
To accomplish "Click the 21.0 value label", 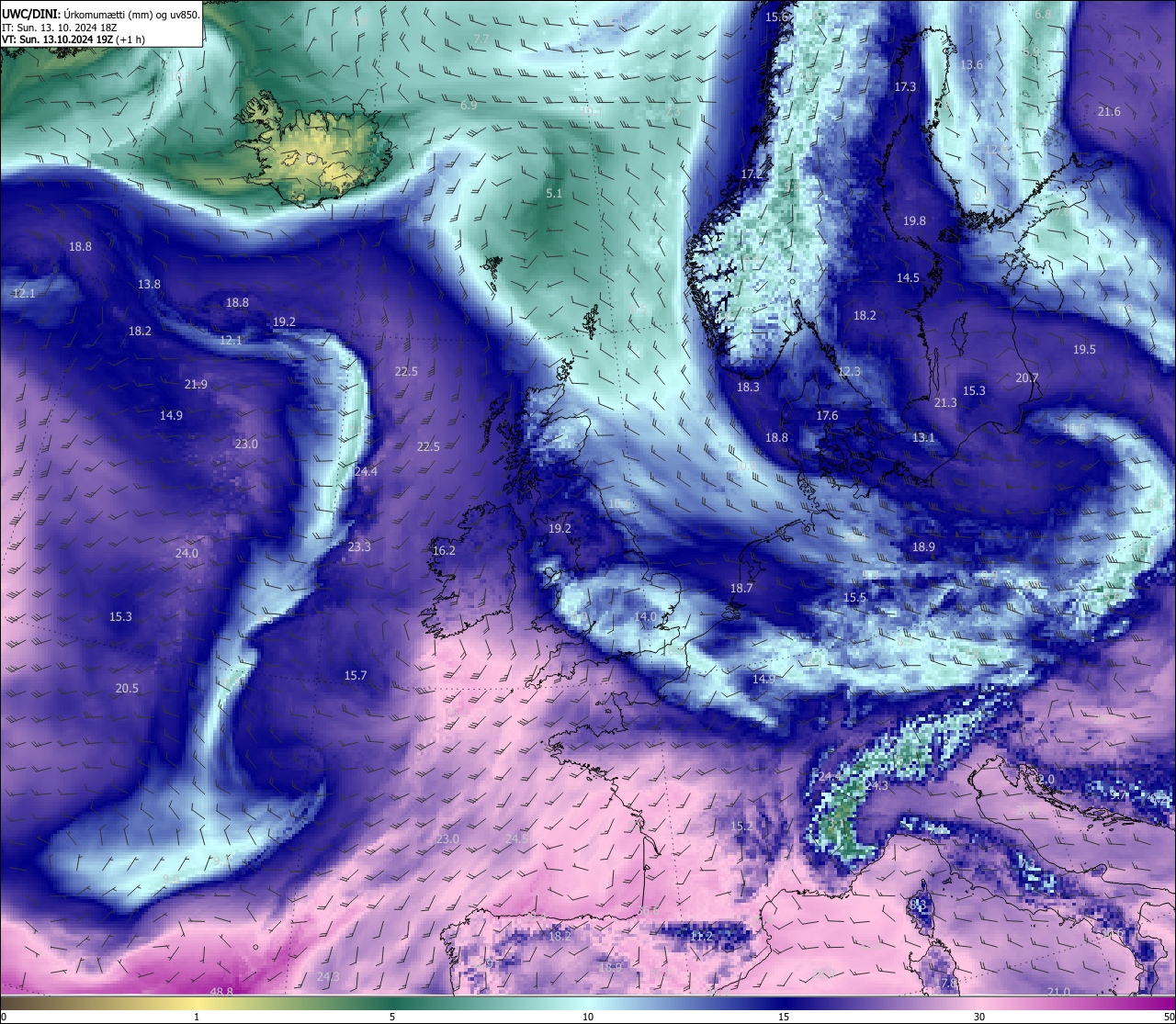I will pos(1058,992).
